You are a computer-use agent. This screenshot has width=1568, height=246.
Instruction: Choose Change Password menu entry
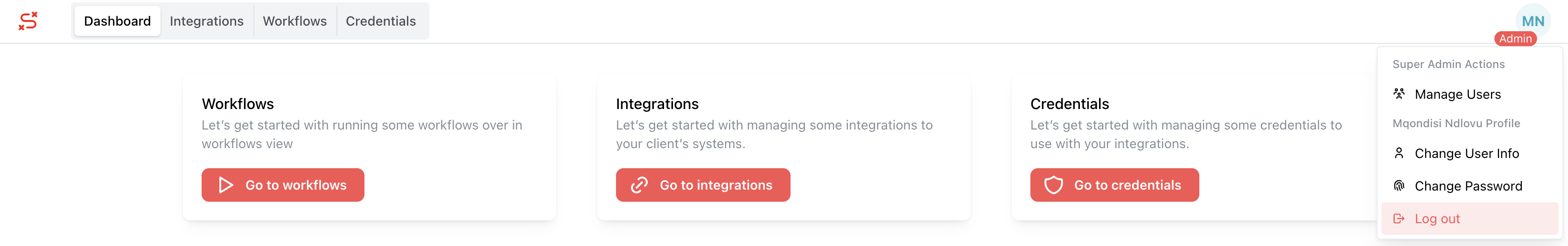pos(1468,186)
